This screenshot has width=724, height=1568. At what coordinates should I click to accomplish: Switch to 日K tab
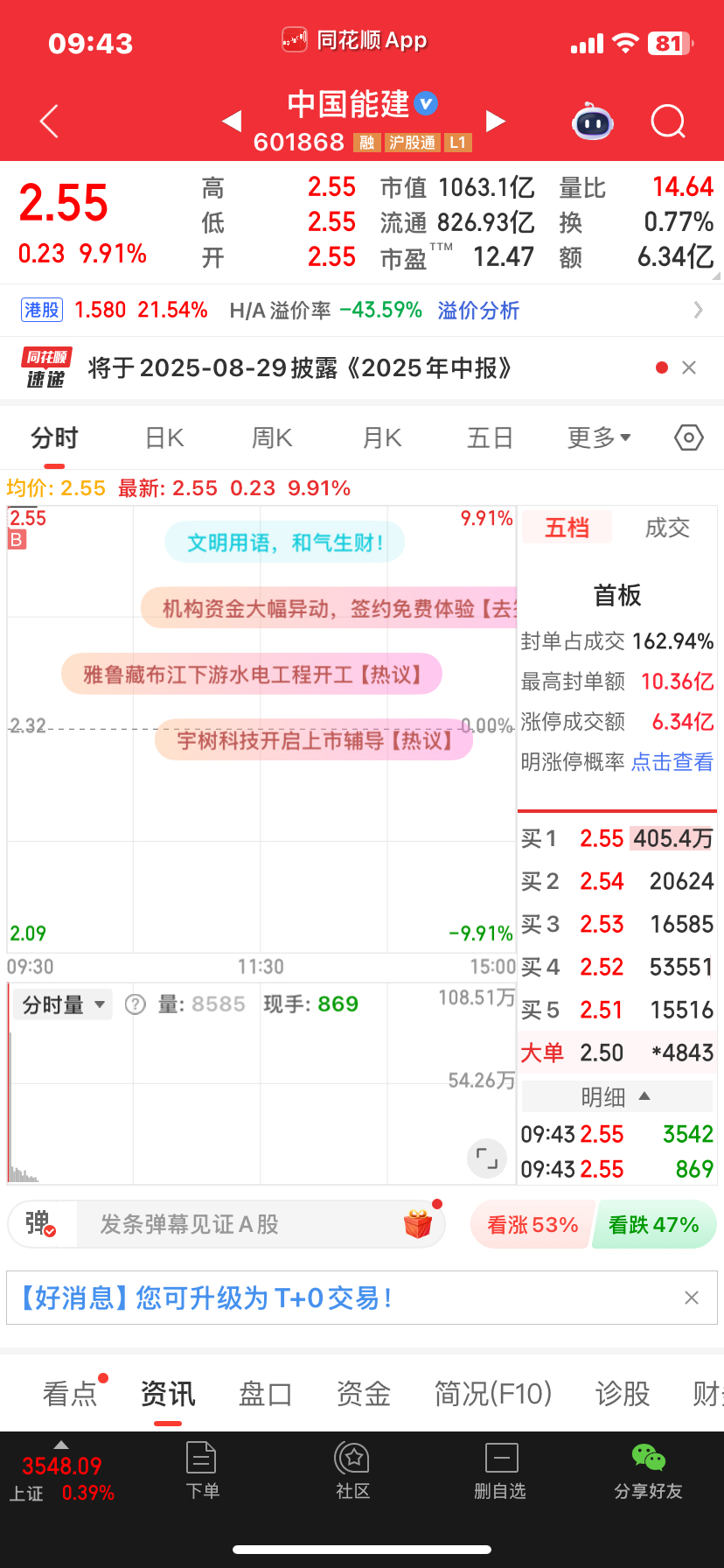(x=164, y=437)
